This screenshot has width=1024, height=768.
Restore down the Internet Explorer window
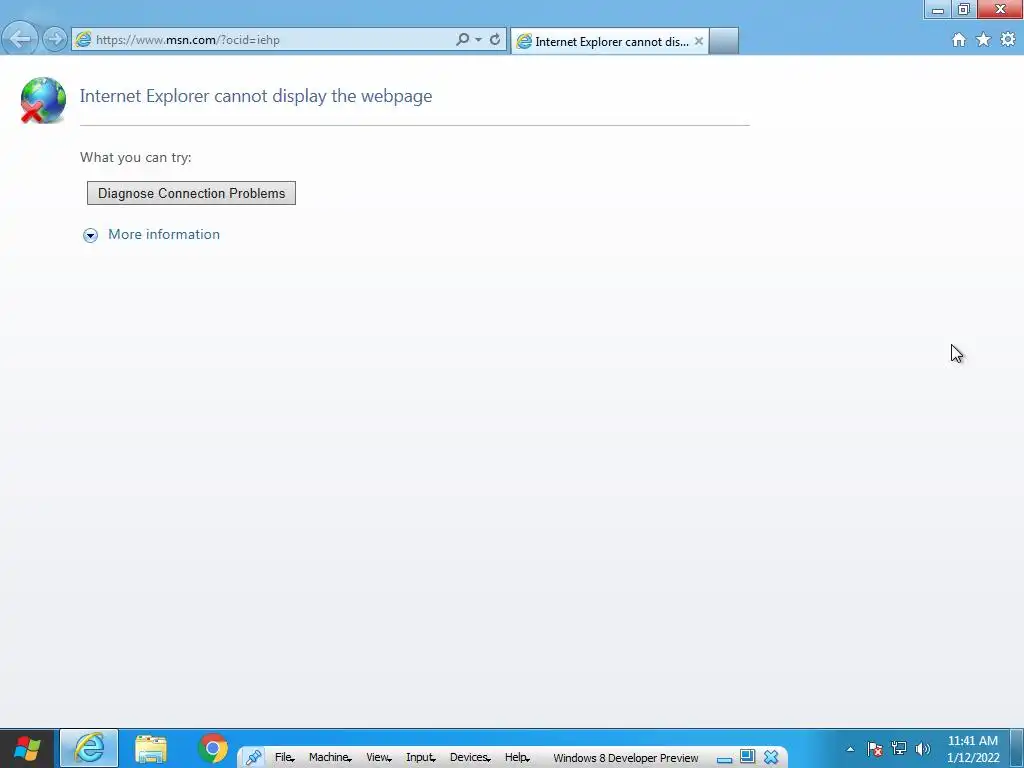pos(964,9)
